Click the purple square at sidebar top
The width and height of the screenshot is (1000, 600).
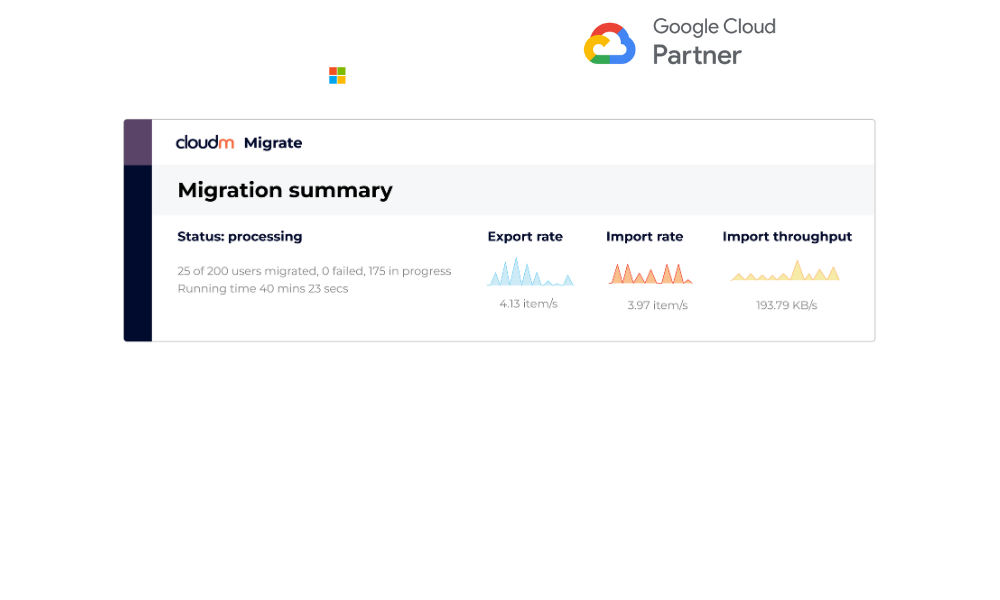coord(138,142)
